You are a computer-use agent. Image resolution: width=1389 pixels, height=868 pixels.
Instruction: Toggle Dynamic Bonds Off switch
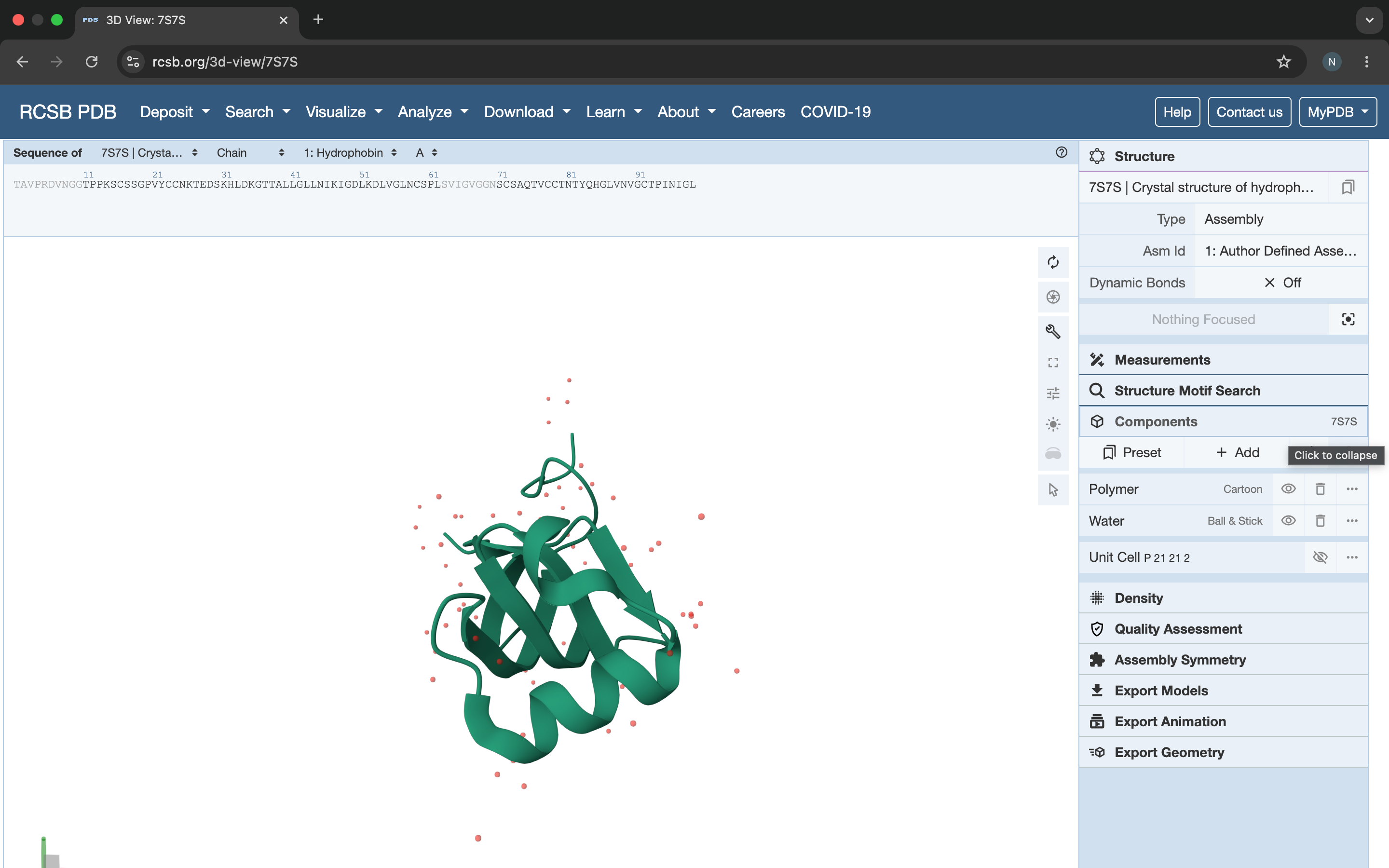1281,283
